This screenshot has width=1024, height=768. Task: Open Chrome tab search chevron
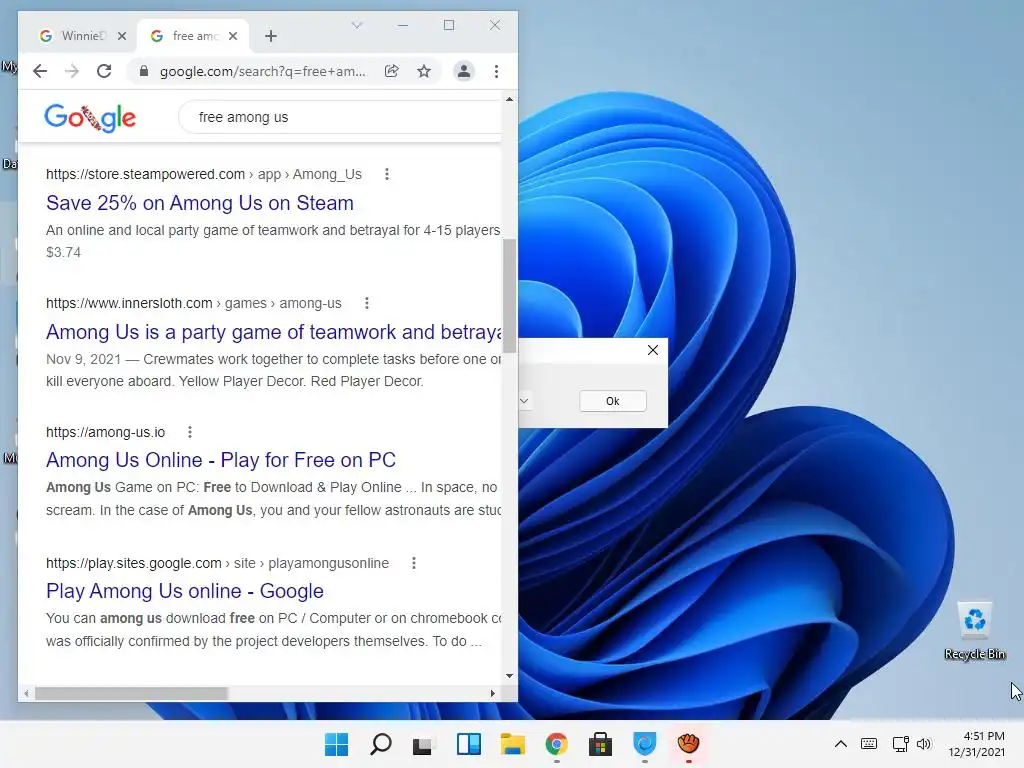click(x=357, y=25)
